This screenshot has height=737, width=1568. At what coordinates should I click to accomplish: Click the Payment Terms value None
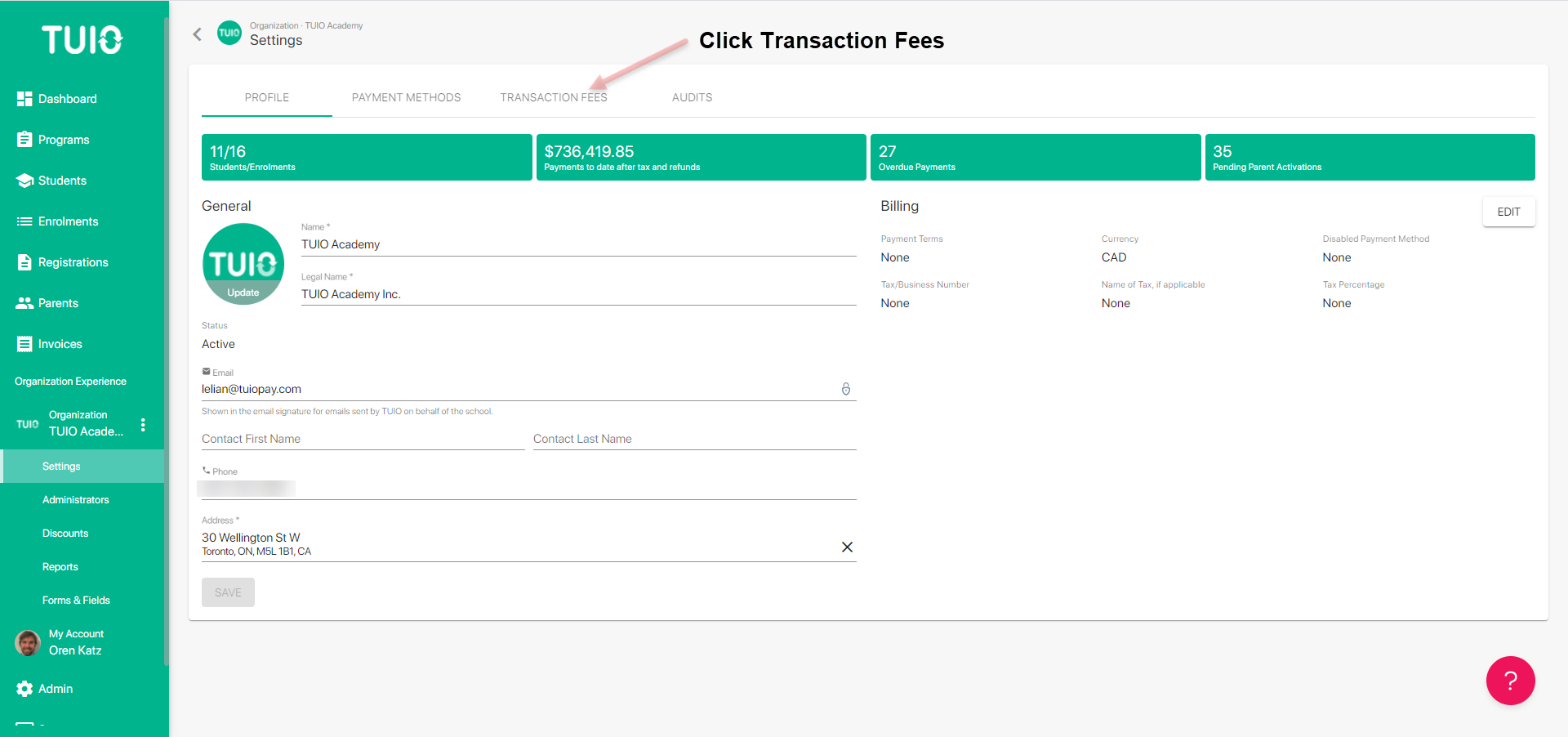click(x=895, y=257)
